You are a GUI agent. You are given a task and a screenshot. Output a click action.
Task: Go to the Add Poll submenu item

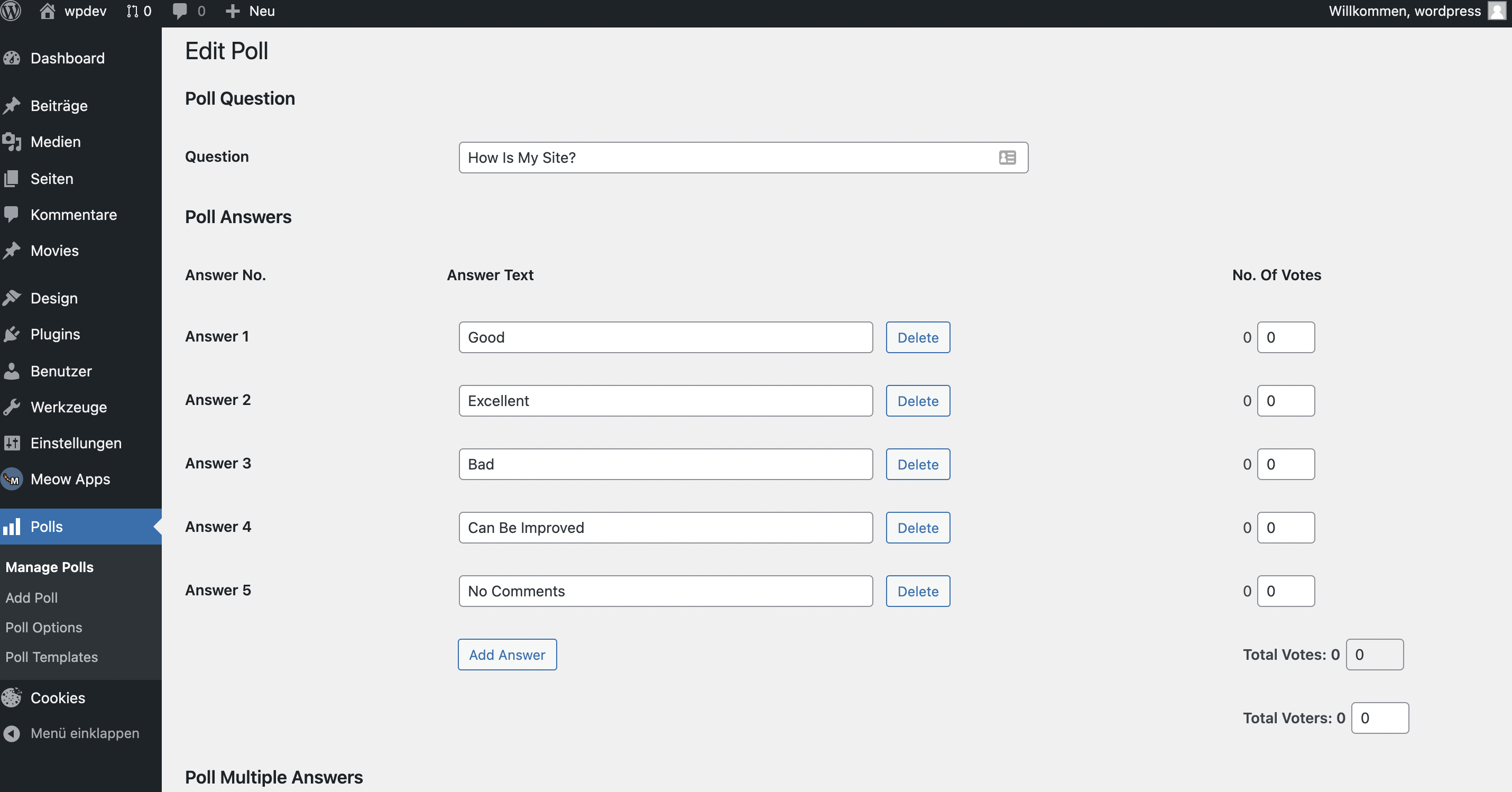32,597
